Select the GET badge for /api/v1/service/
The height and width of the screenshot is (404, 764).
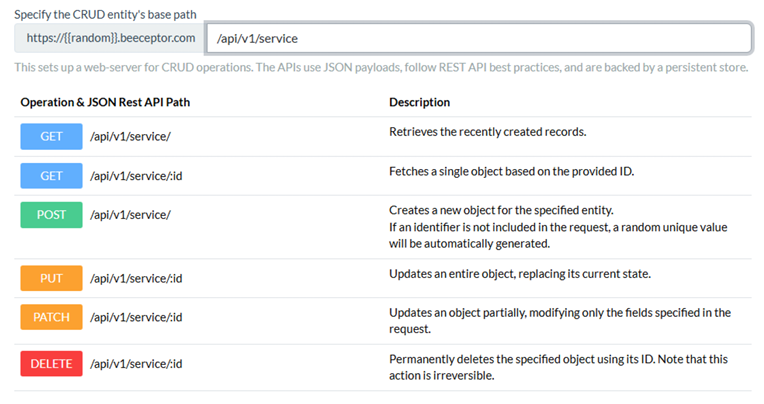[x=51, y=136]
